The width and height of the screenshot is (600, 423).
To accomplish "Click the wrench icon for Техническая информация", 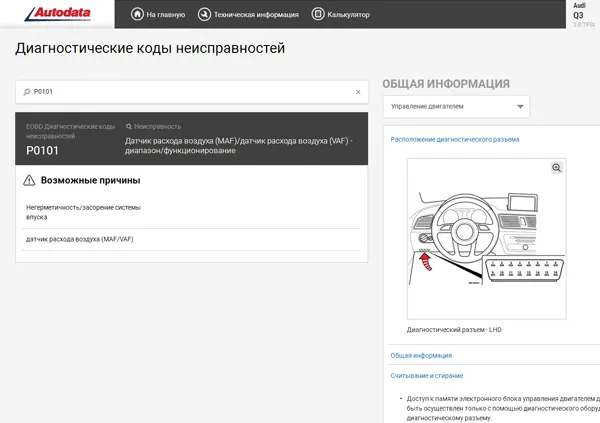I will (205, 15).
